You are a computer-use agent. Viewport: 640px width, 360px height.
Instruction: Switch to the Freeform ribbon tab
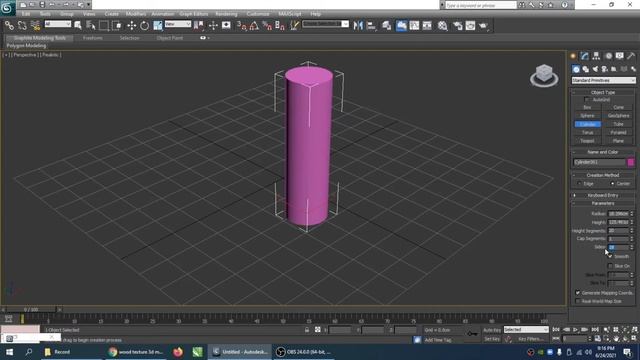pos(93,38)
